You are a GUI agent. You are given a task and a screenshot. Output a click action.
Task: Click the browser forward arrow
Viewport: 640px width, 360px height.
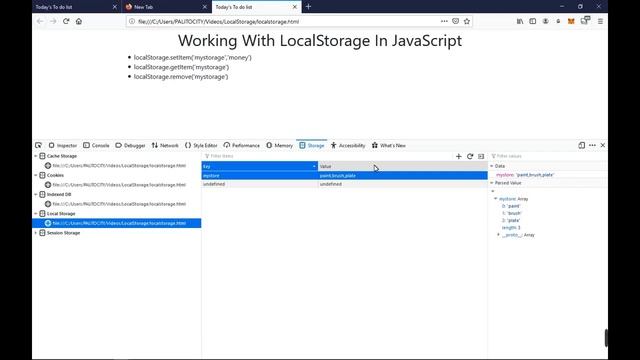coord(53,21)
